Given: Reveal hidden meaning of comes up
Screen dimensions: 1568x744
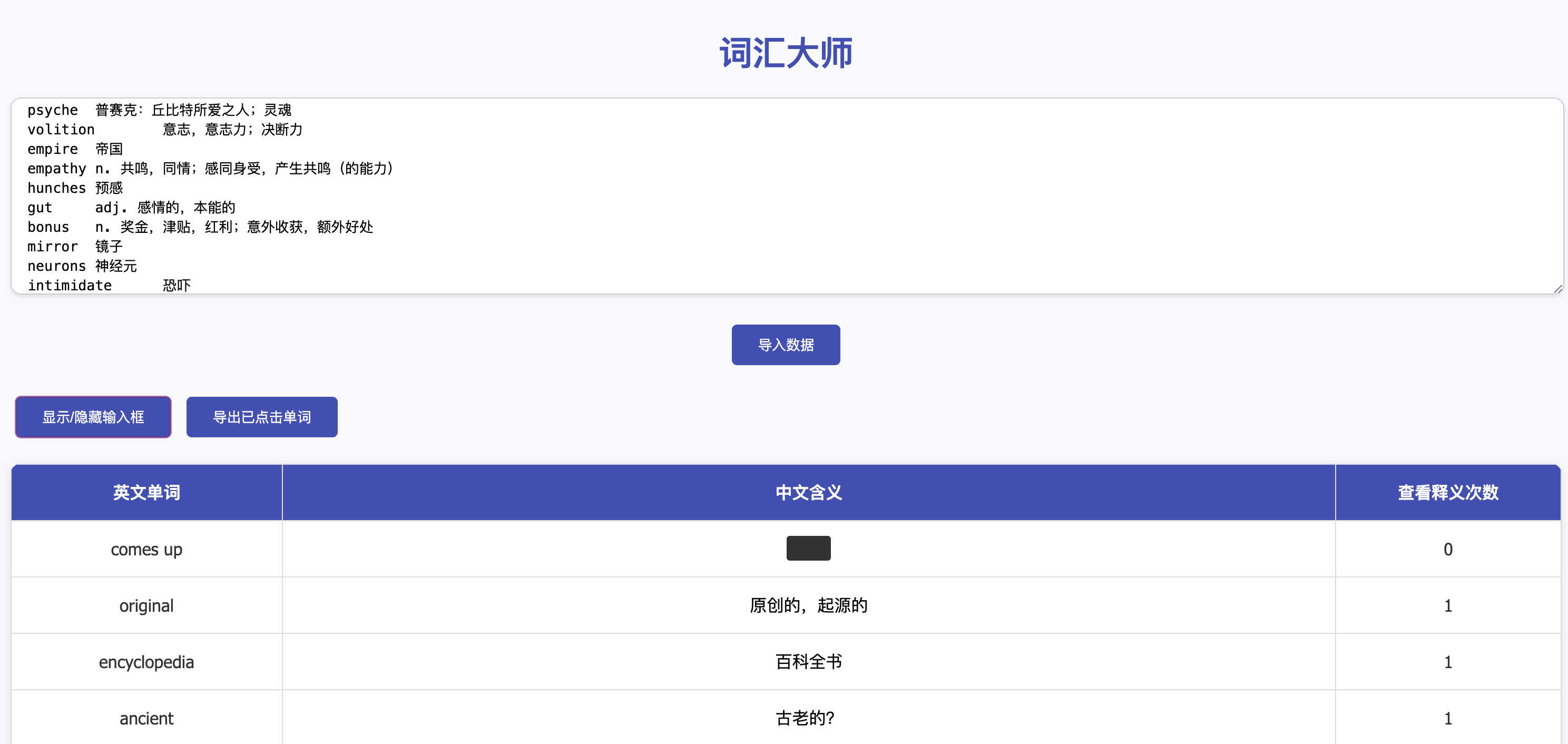Looking at the screenshot, I should (x=808, y=549).
